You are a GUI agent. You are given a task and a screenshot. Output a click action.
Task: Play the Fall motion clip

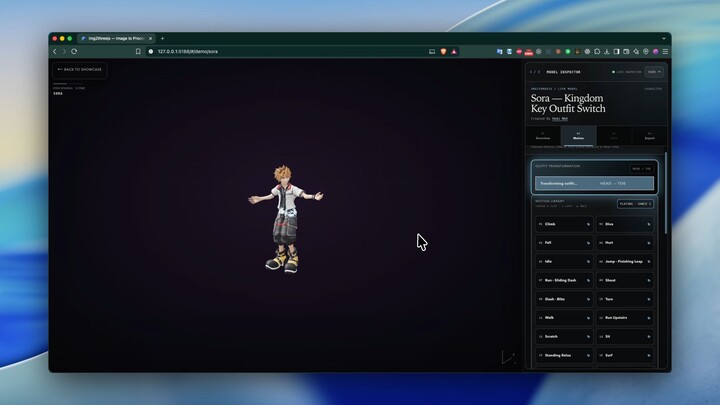pyautogui.click(x=564, y=243)
